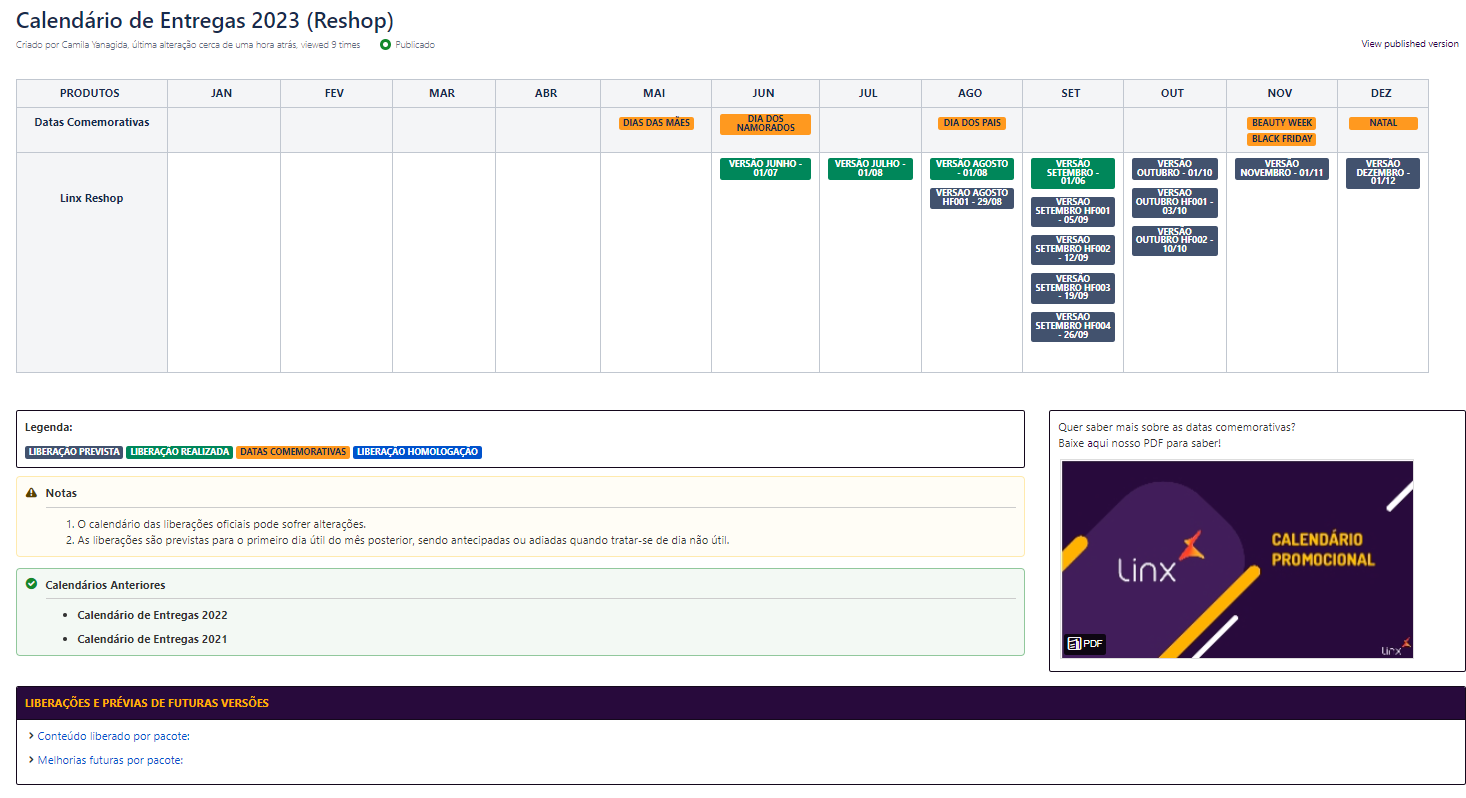Click the VERSÃO NOVEMBRO - 01/11 release tag
This screenshot has width=1466, height=798.
coord(1282,169)
